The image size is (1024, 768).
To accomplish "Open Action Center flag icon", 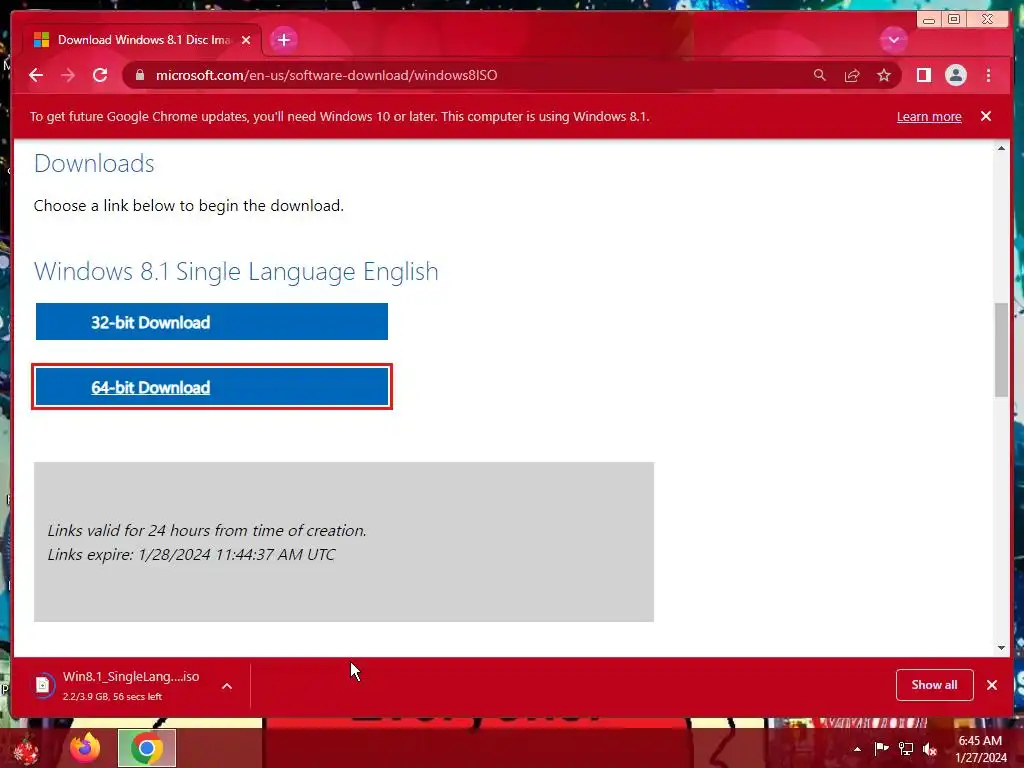I will pos(881,748).
